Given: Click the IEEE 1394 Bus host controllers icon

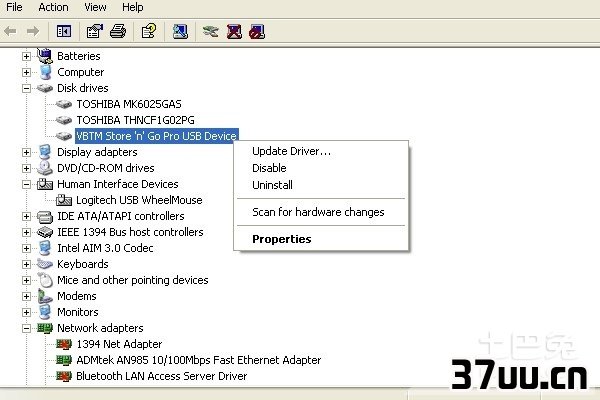Looking at the screenshot, I should click(45, 232).
